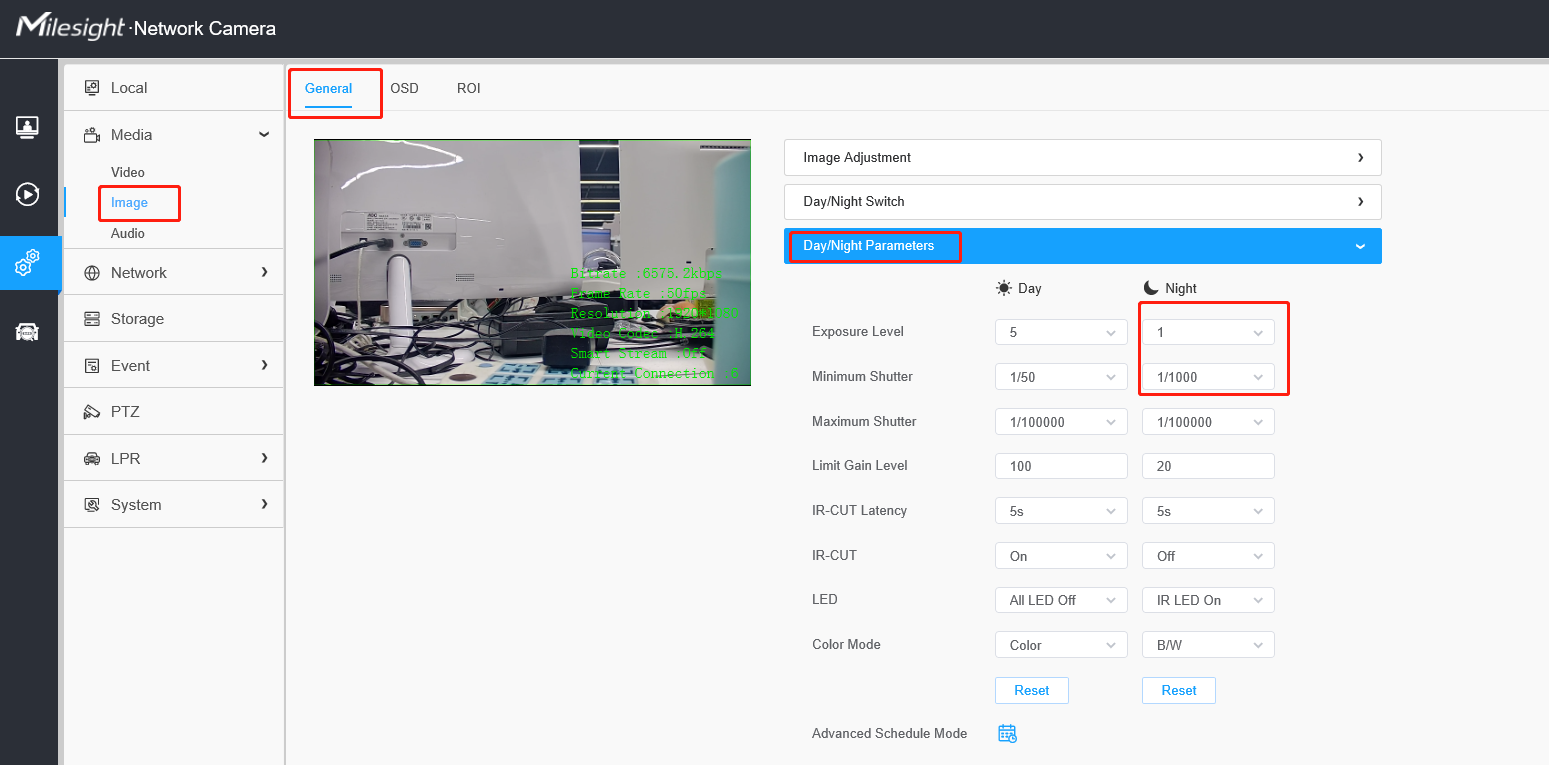Open the Video submenu item

(128, 172)
